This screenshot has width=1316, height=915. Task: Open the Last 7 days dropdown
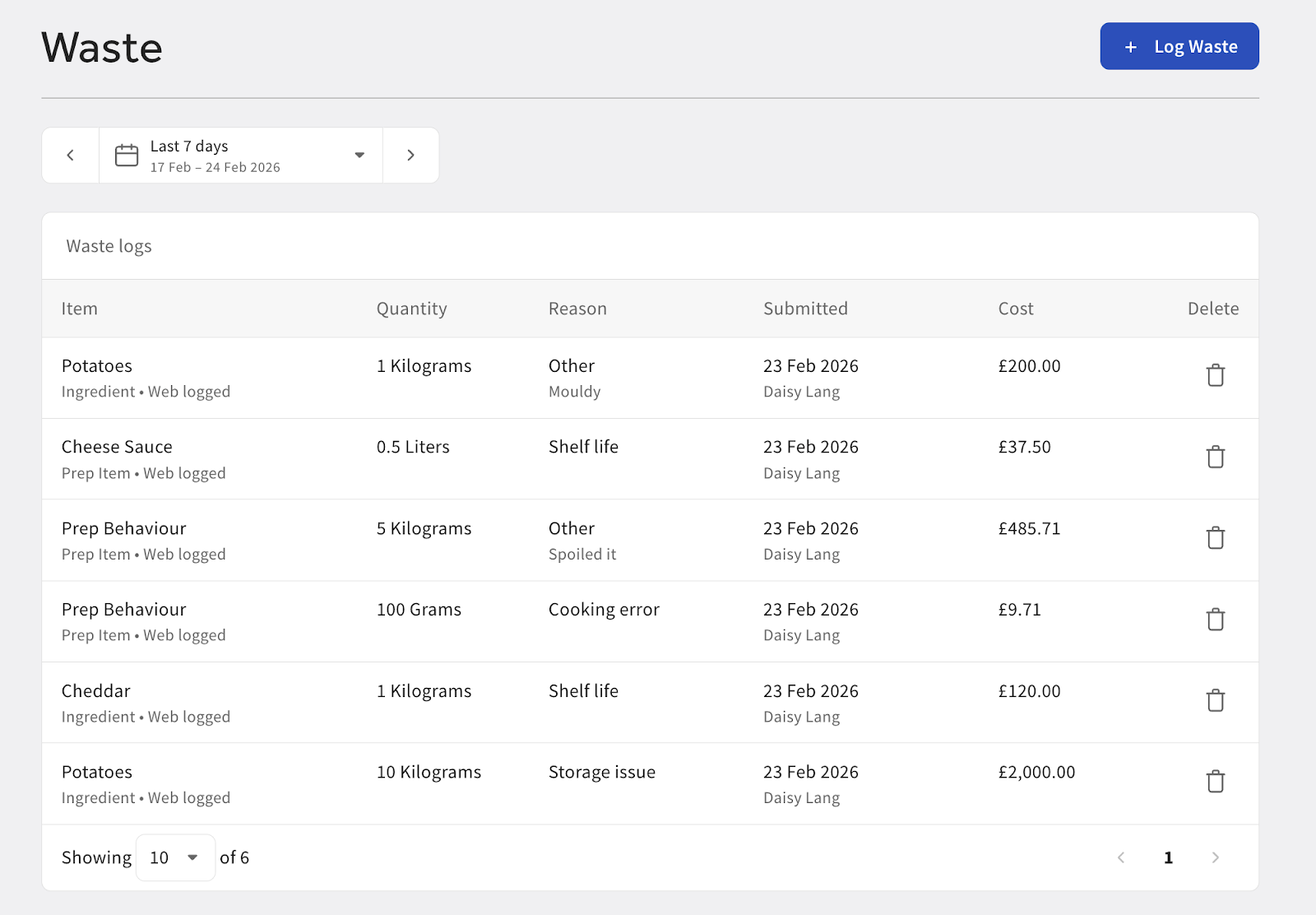359,156
